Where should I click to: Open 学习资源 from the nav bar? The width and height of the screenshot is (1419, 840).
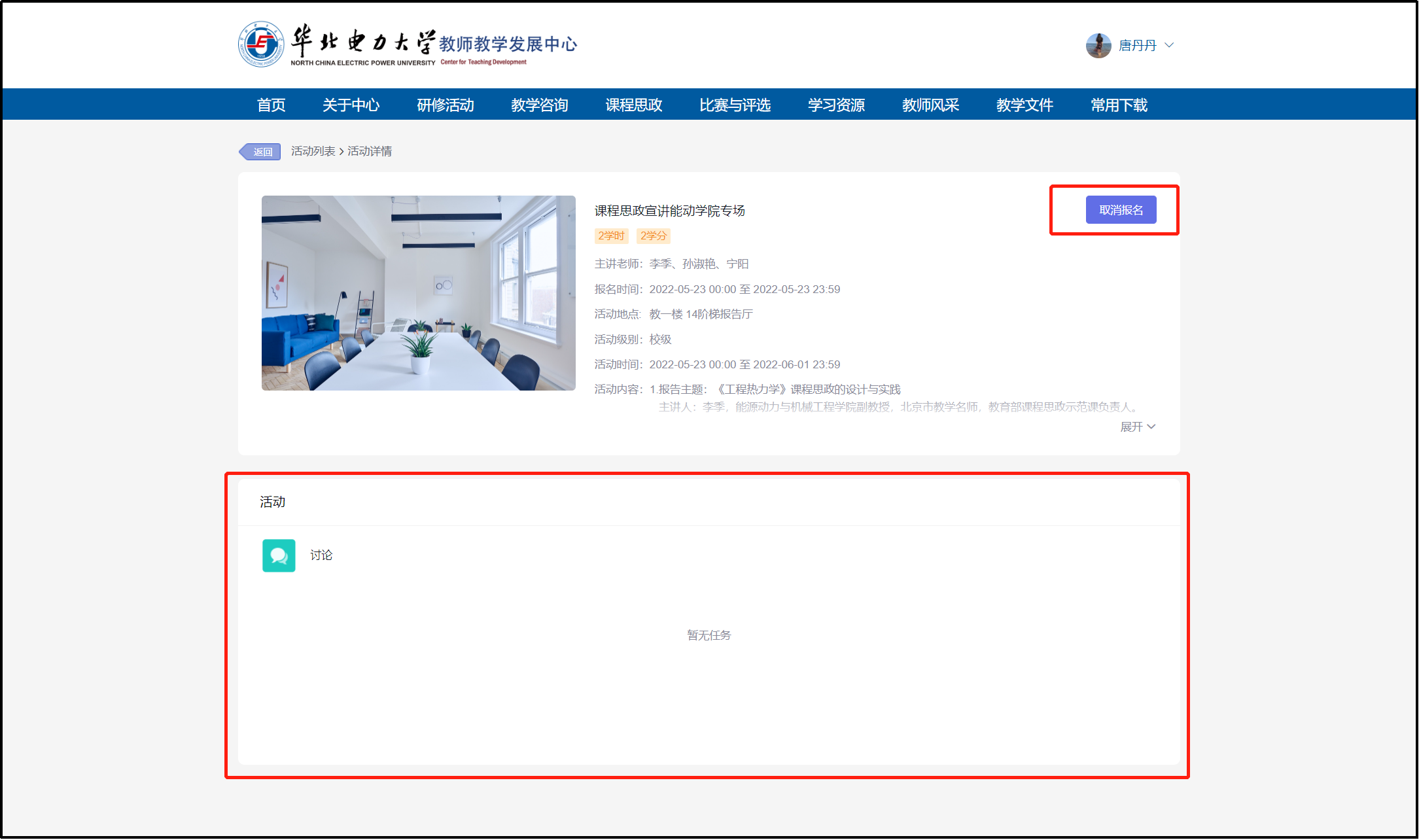[x=836, y=105]
